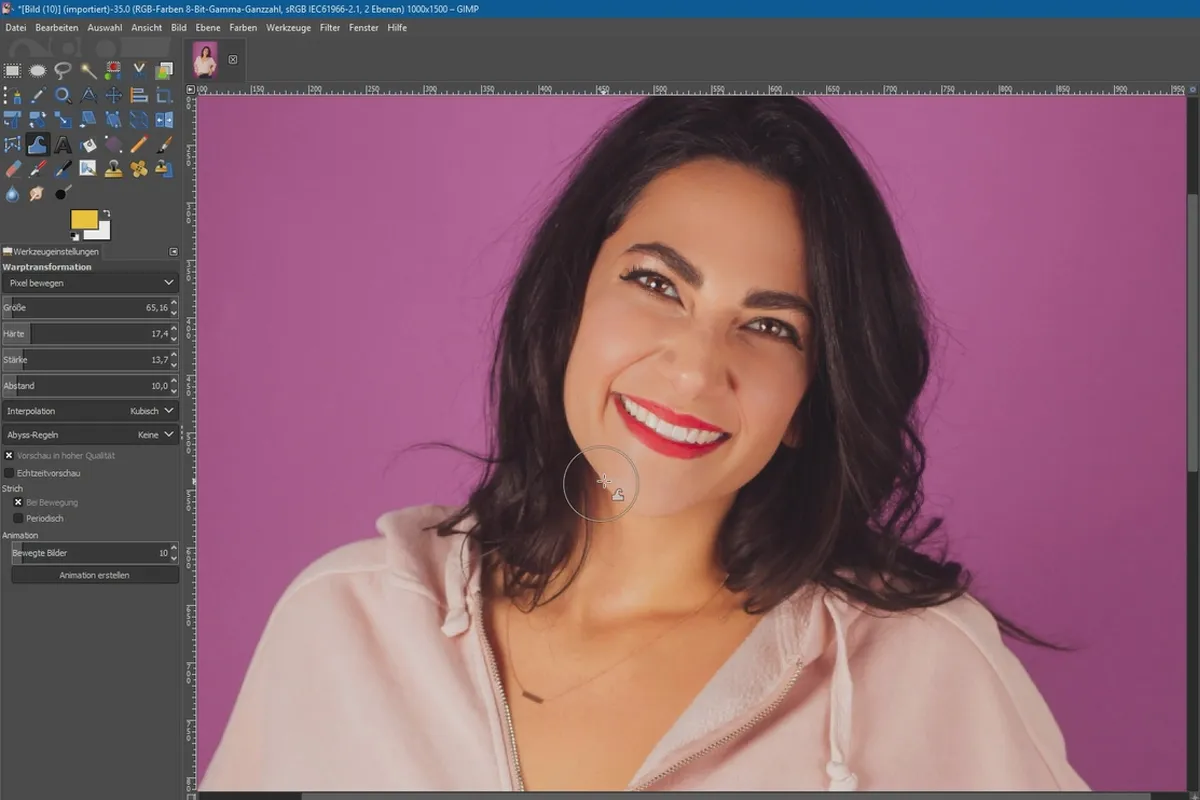The image size is (1200, 800).
Task: Select the Smudge finger tool
Action: pyautogui.click(x=38, y=194)
